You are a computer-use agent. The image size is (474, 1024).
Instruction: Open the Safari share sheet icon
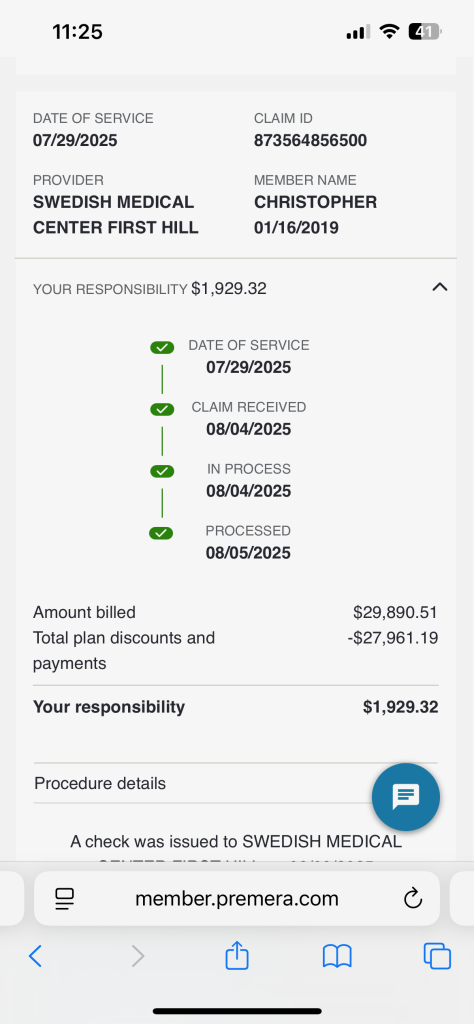237,955
